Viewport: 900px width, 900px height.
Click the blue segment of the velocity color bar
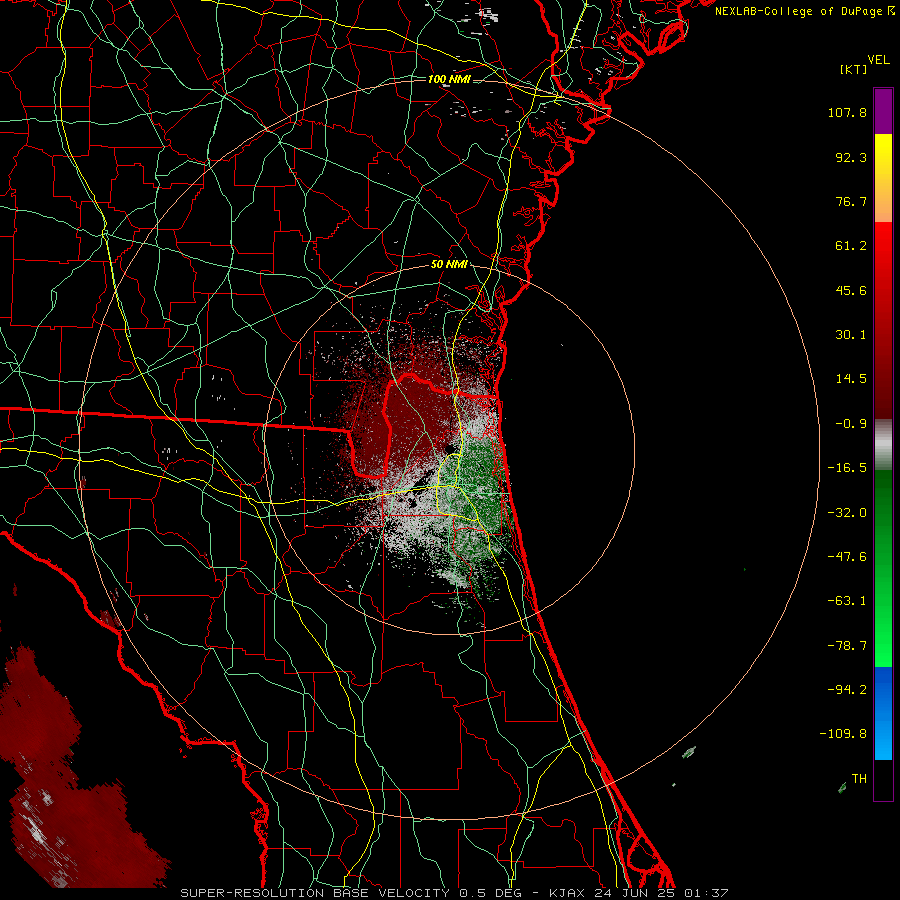pos(883,713)
